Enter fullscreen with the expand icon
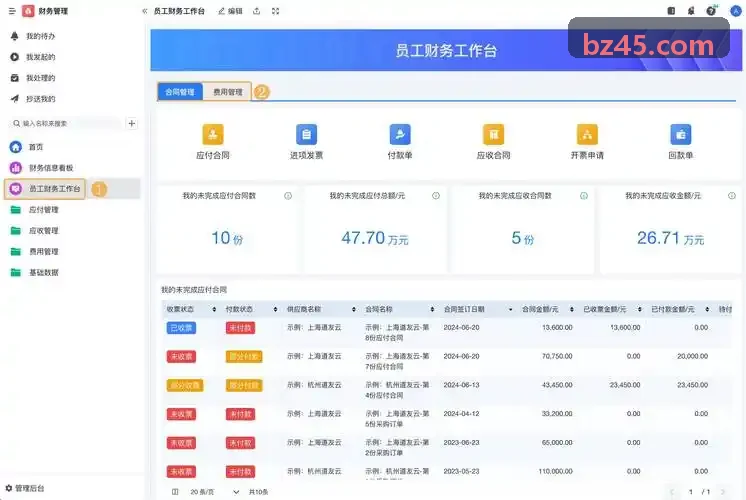 pyautogui.click(x=275, y=11)
